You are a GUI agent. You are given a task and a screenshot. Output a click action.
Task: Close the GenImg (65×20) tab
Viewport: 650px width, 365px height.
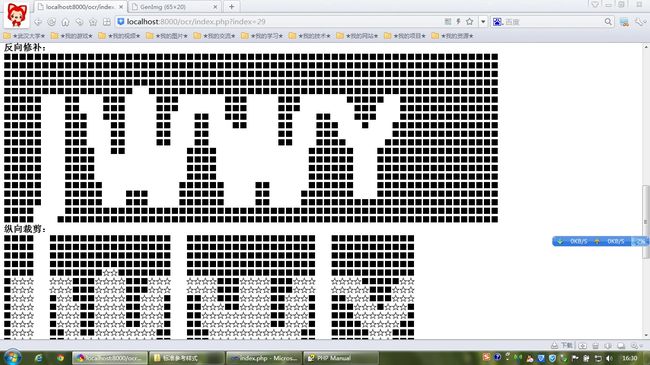(215, 7)
